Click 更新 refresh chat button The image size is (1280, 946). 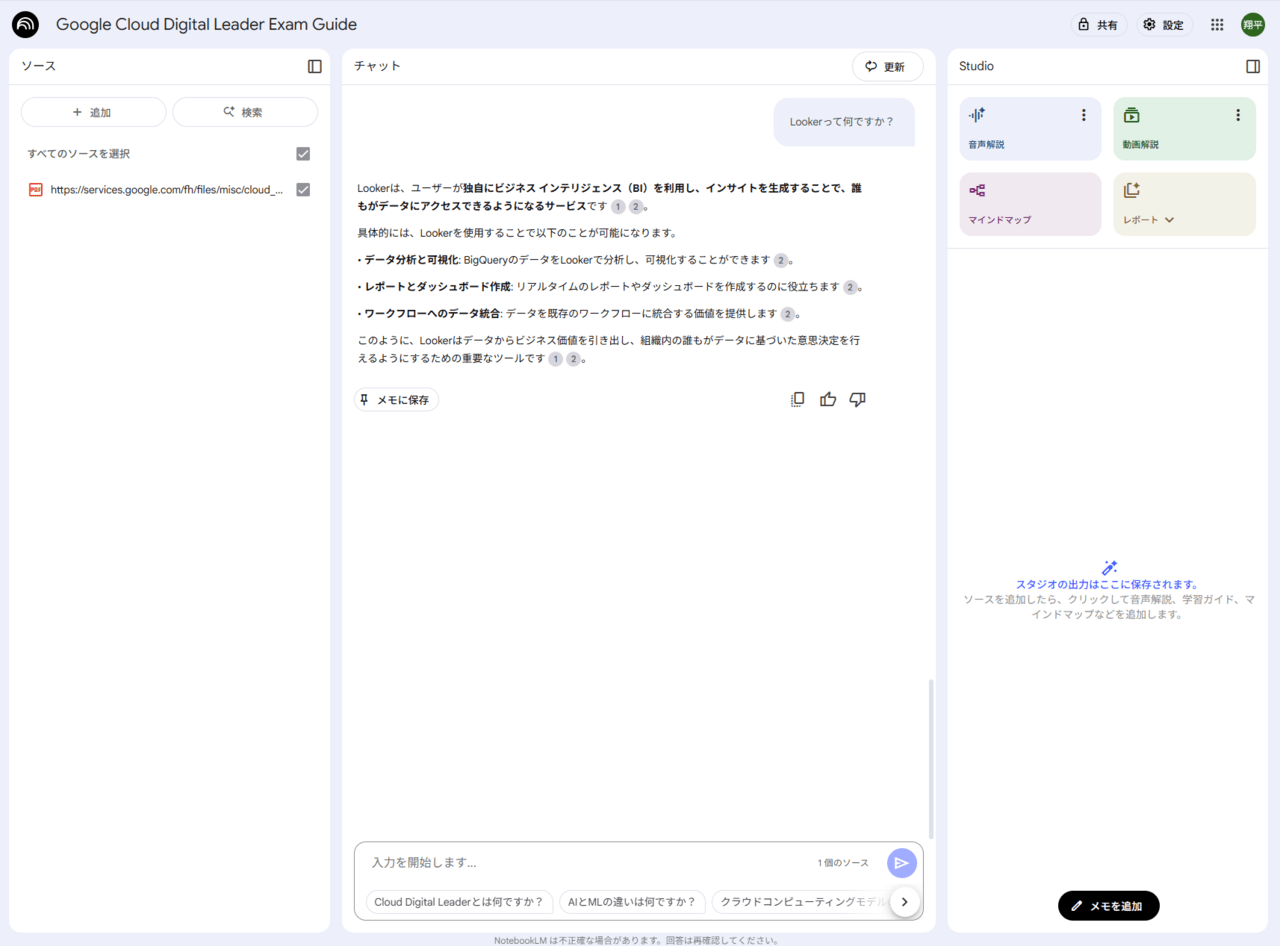[887, 67]
